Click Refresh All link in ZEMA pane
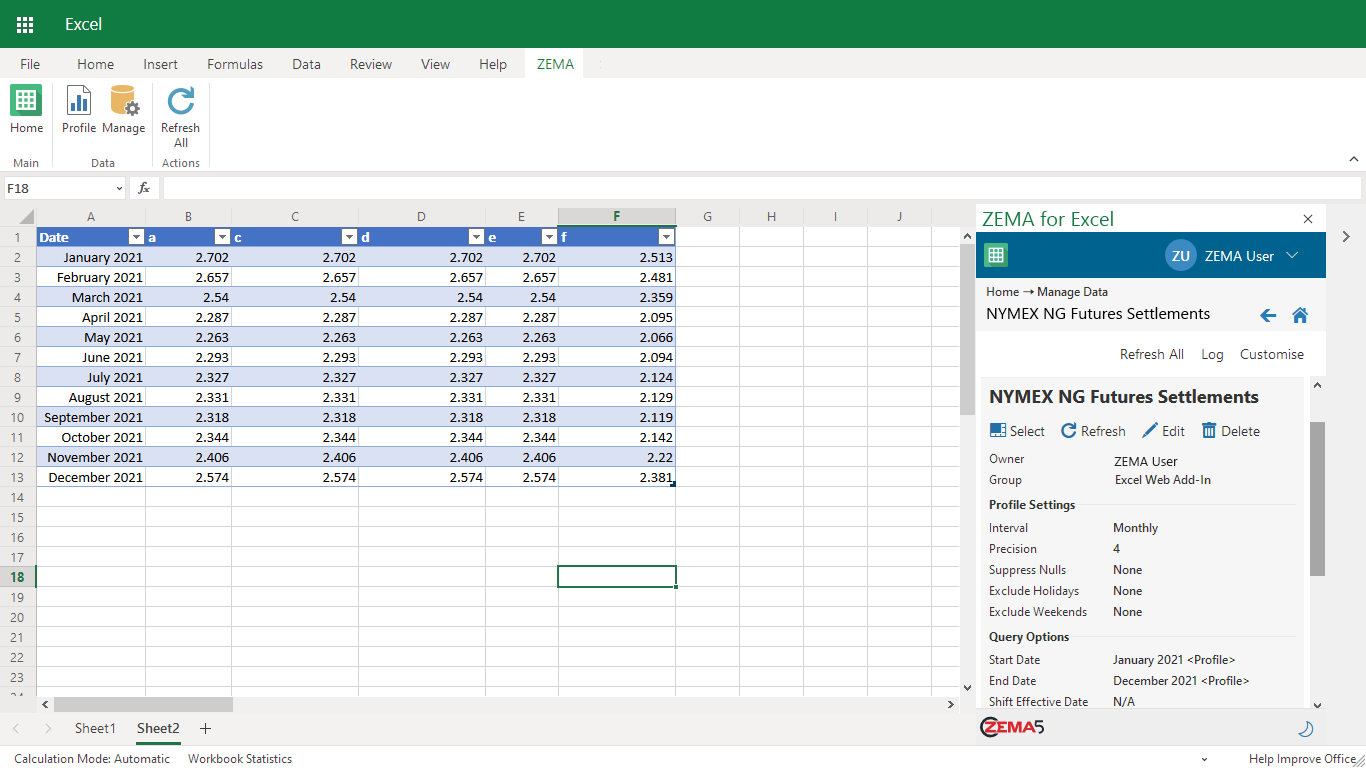Viewport: 1366px width, 768px height. tap(1152, 354)
